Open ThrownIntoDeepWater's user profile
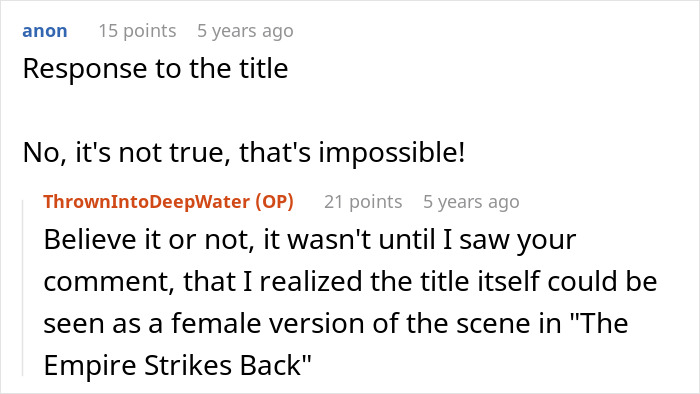 coord(147,202)
